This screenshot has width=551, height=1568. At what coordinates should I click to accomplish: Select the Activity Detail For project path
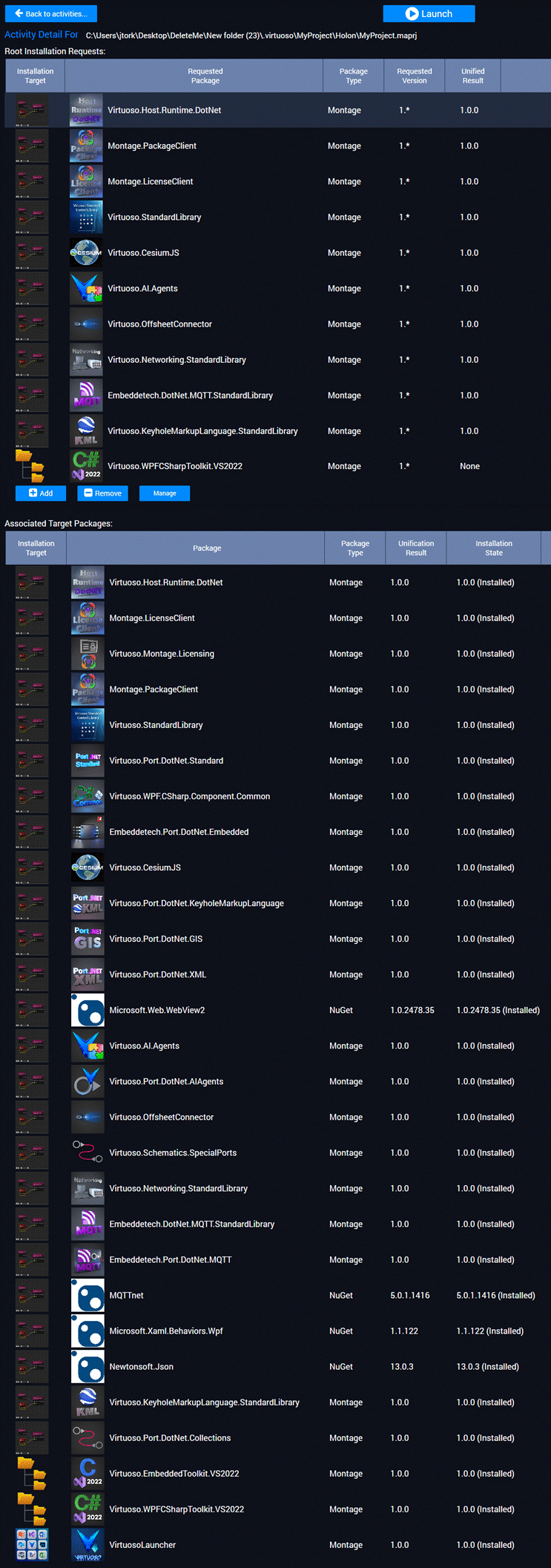(x=251, y=36)
